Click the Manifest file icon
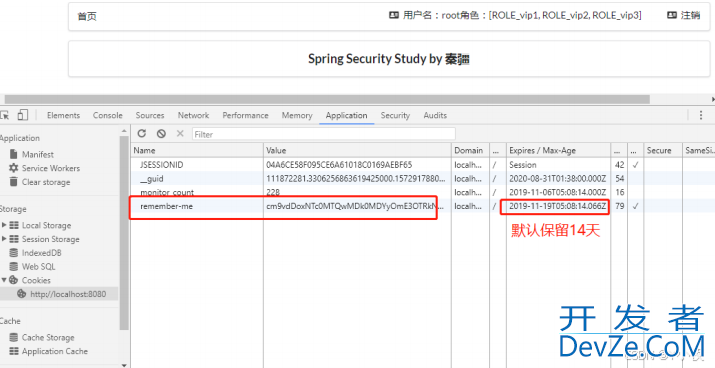715x368 pixels. coord(14,154)
